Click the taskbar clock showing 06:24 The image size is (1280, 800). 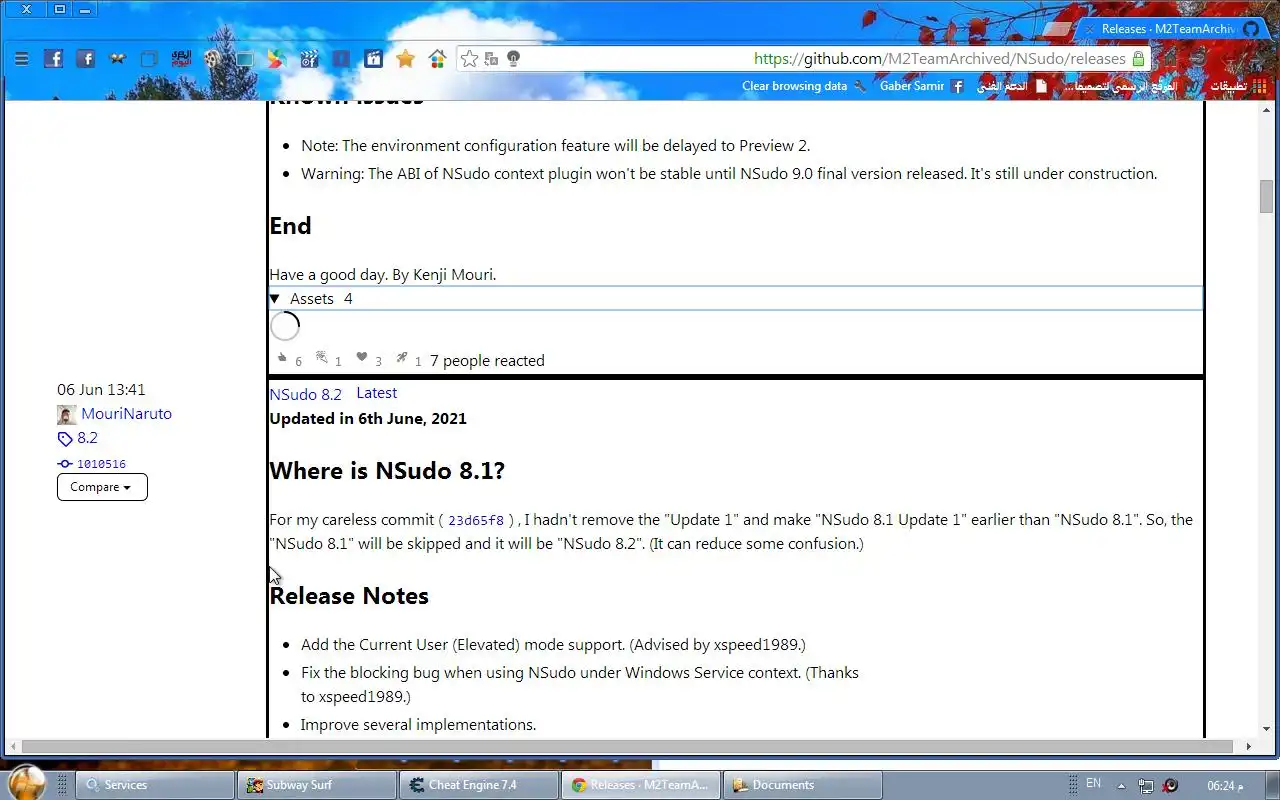(x=1225, y=786)
